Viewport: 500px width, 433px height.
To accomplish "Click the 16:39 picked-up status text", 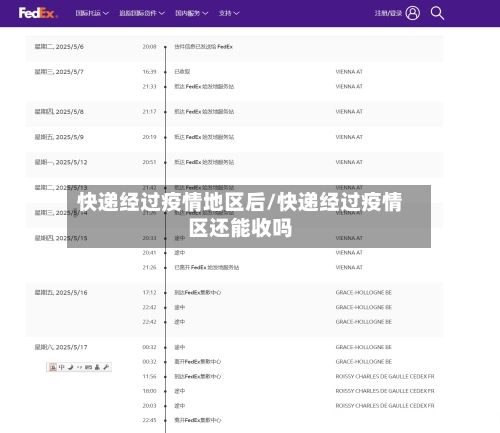I will tap(182, 72).
